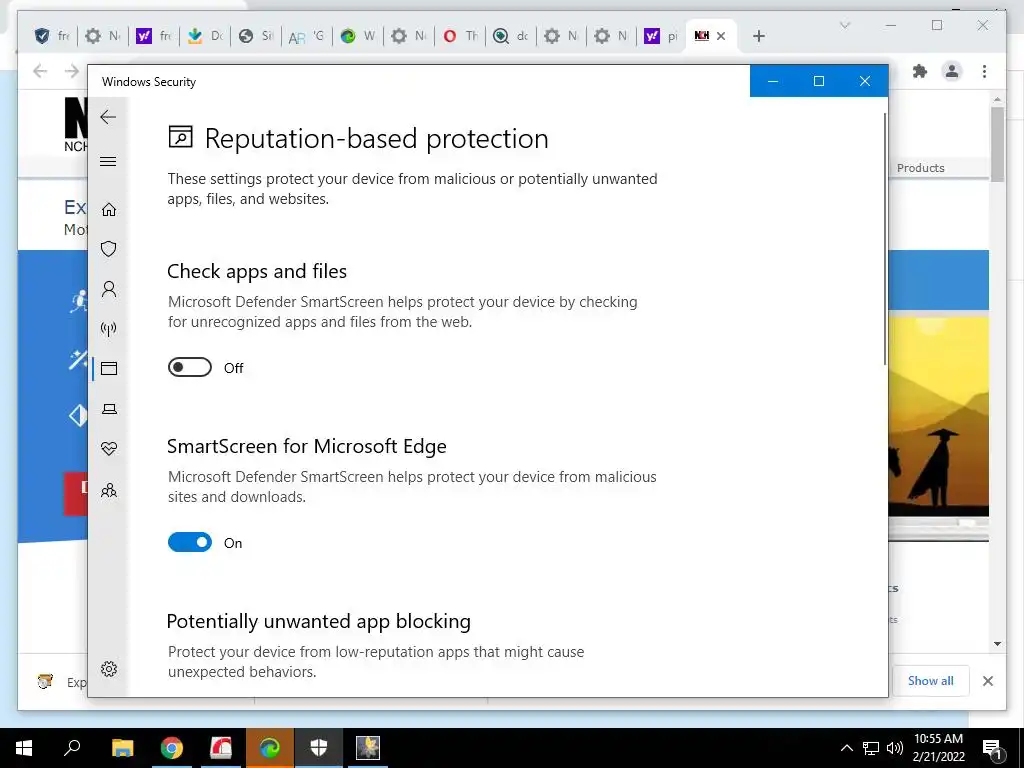Click the landscape image thumbnail on NCH page
The width and height of the screenshot is (1024, 768).
pos(938,415)
